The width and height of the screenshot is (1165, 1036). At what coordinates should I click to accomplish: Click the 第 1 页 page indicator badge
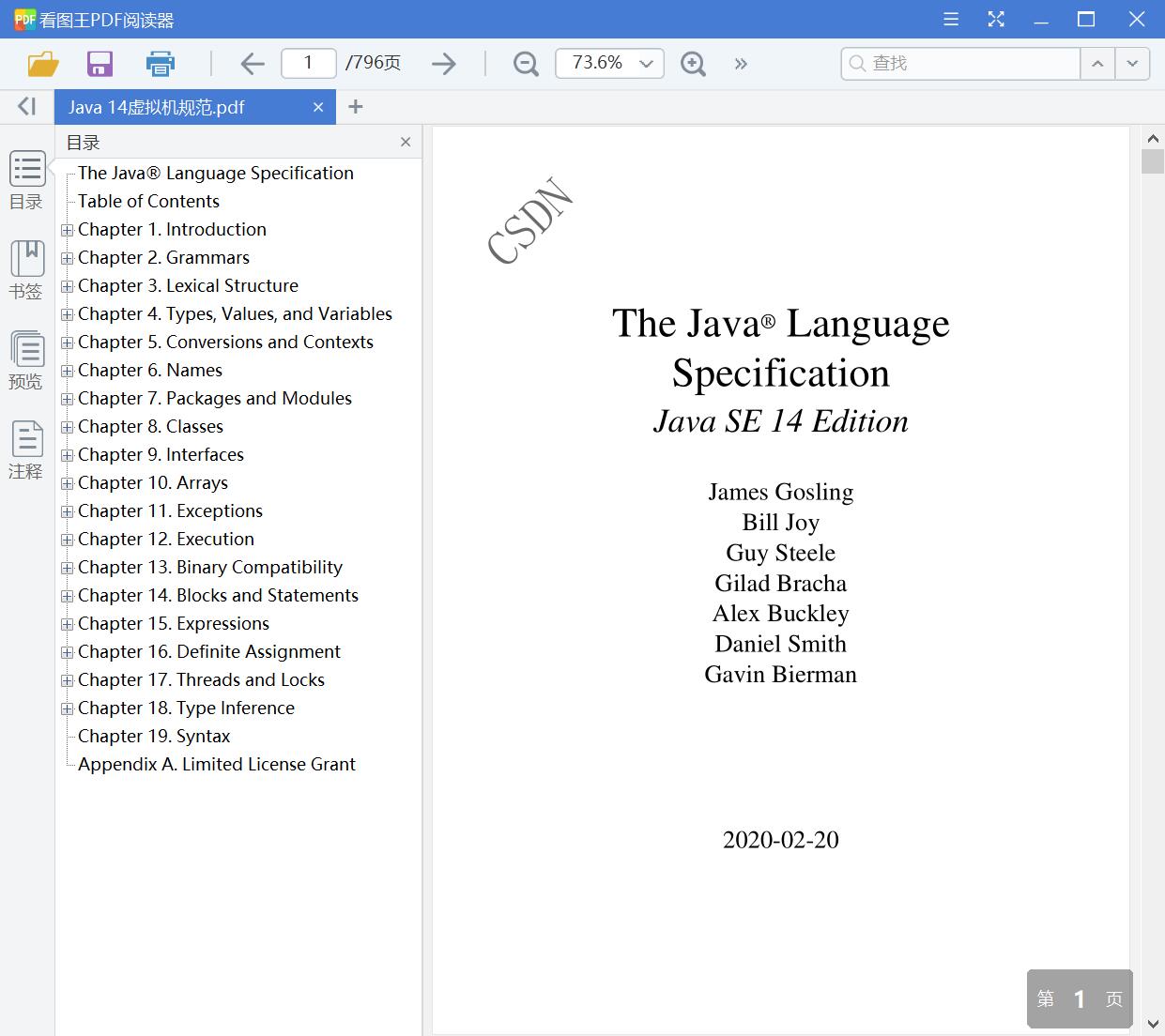(x=1080, y=999)
